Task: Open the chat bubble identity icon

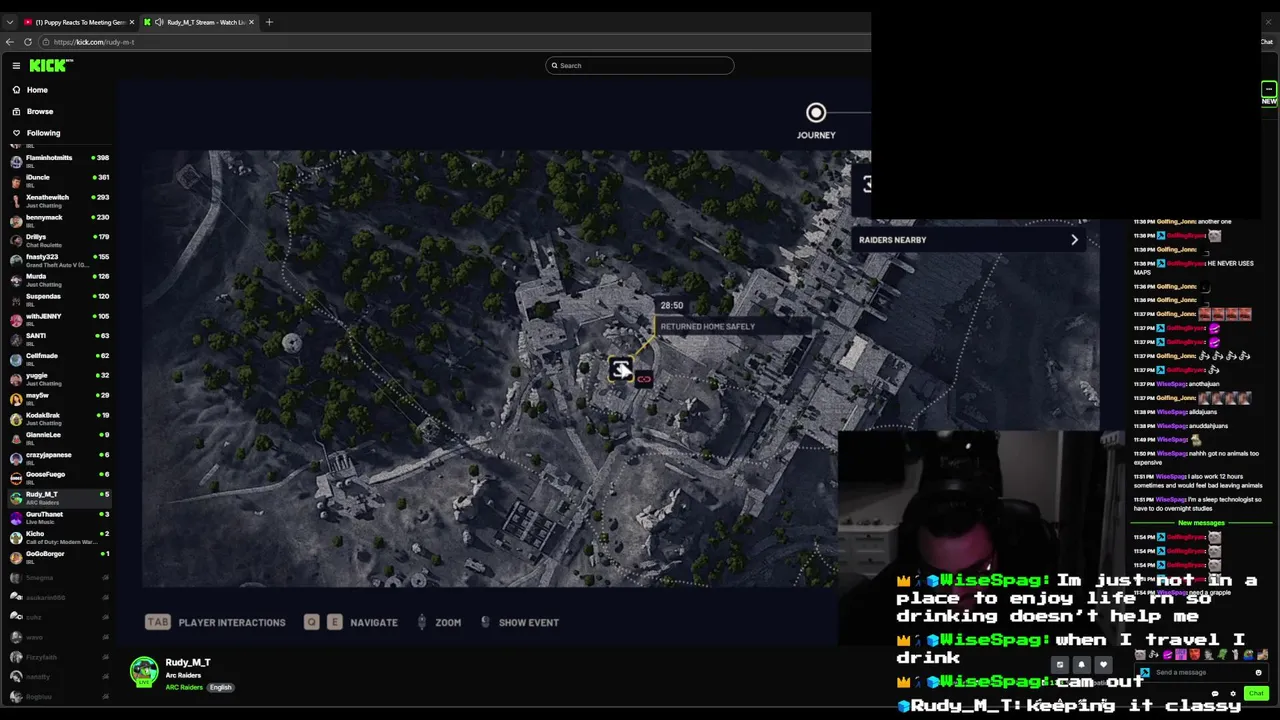Action: (x=1215, y=694)
